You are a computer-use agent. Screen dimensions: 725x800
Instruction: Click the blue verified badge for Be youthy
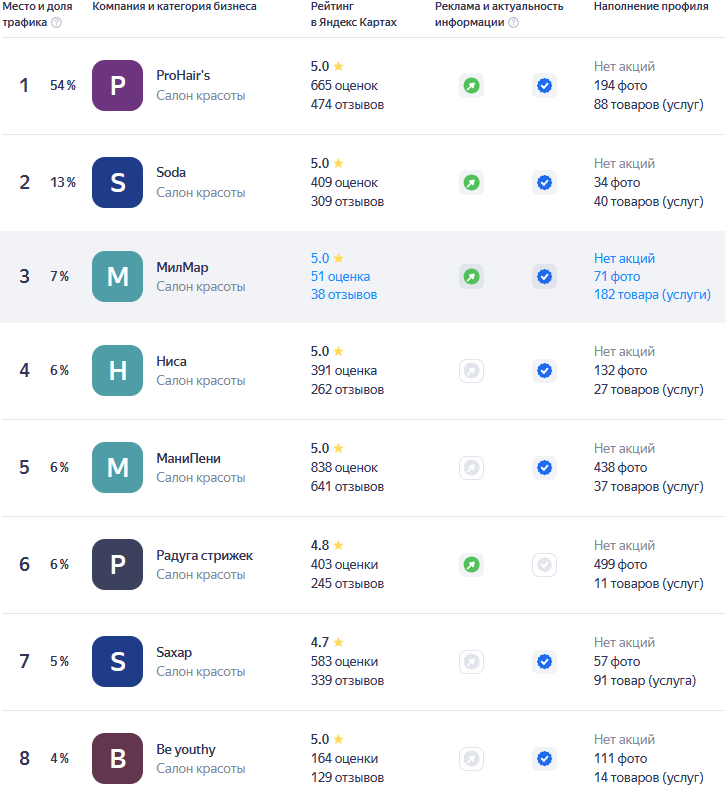(544, 758)
